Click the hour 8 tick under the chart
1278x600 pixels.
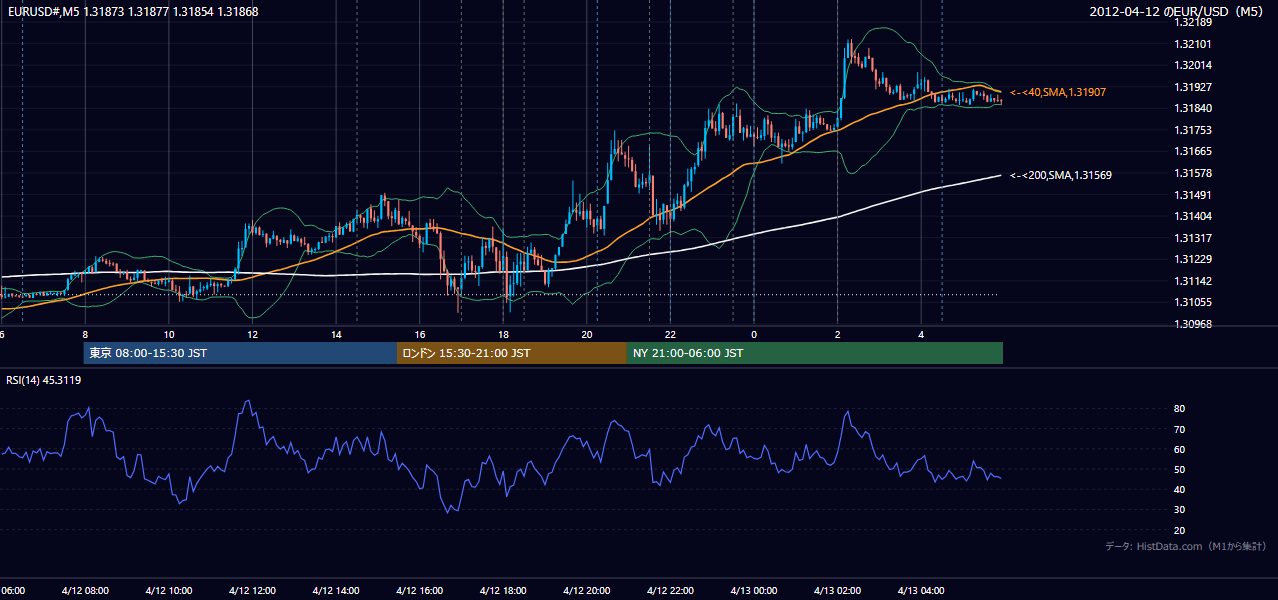point(85,334)
